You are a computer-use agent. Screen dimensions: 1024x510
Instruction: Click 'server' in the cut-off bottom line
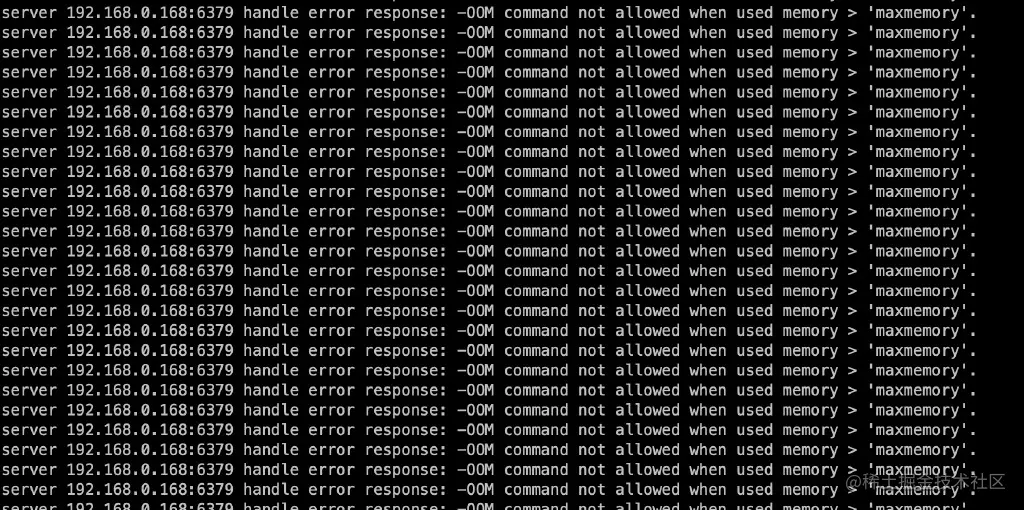29,506
